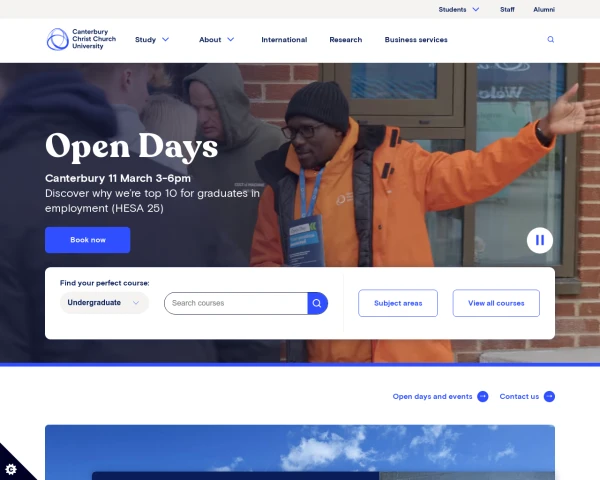Click the About menu label
This screenshot has height=480, width=600.
(210, 39)
